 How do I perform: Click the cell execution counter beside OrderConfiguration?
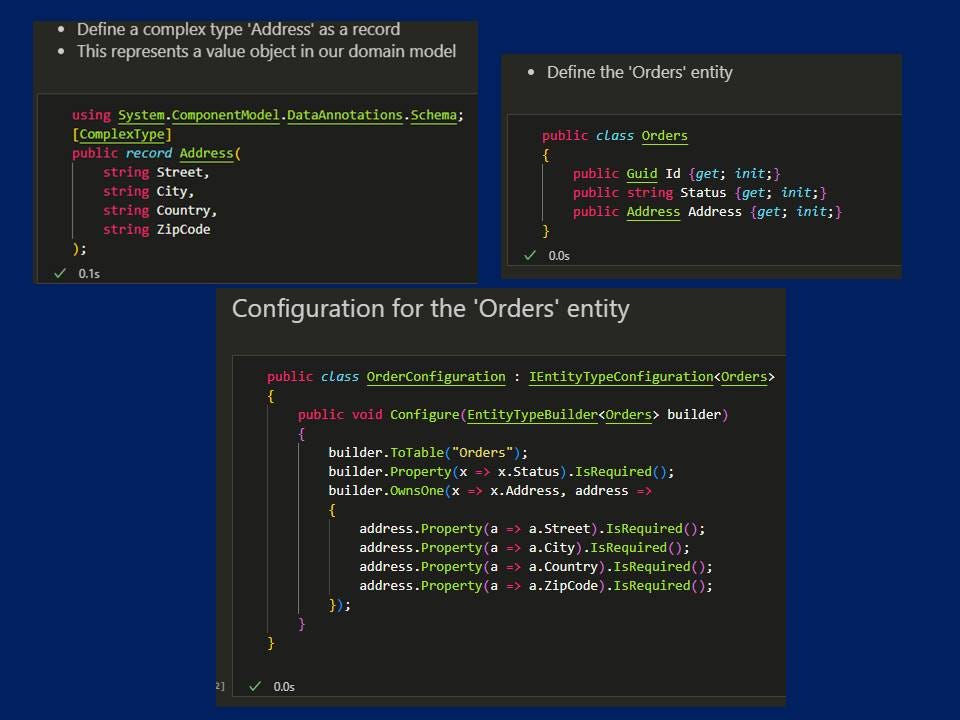pyautogui.click(x=220, y=686)
